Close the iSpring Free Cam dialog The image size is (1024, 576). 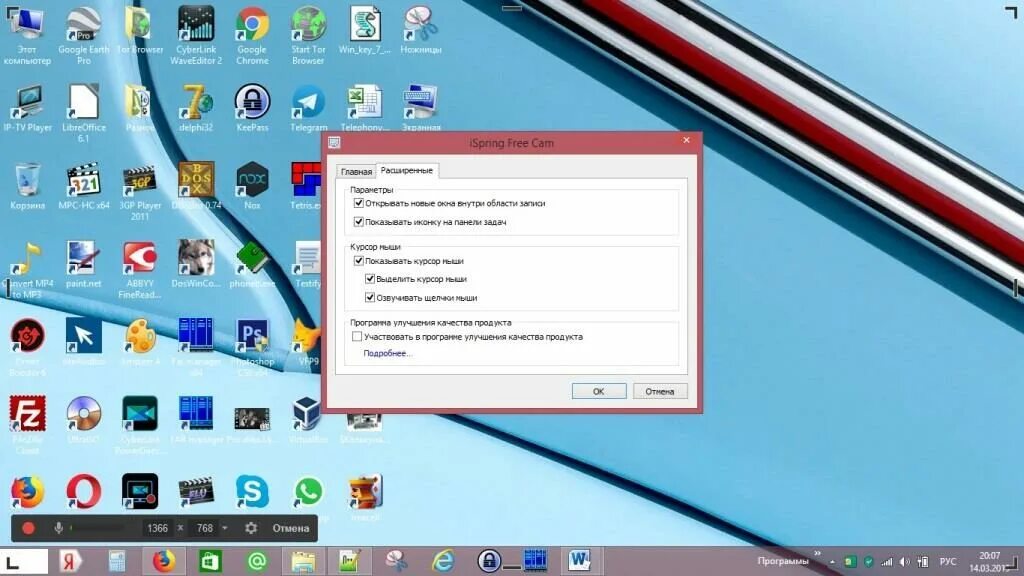686,140
